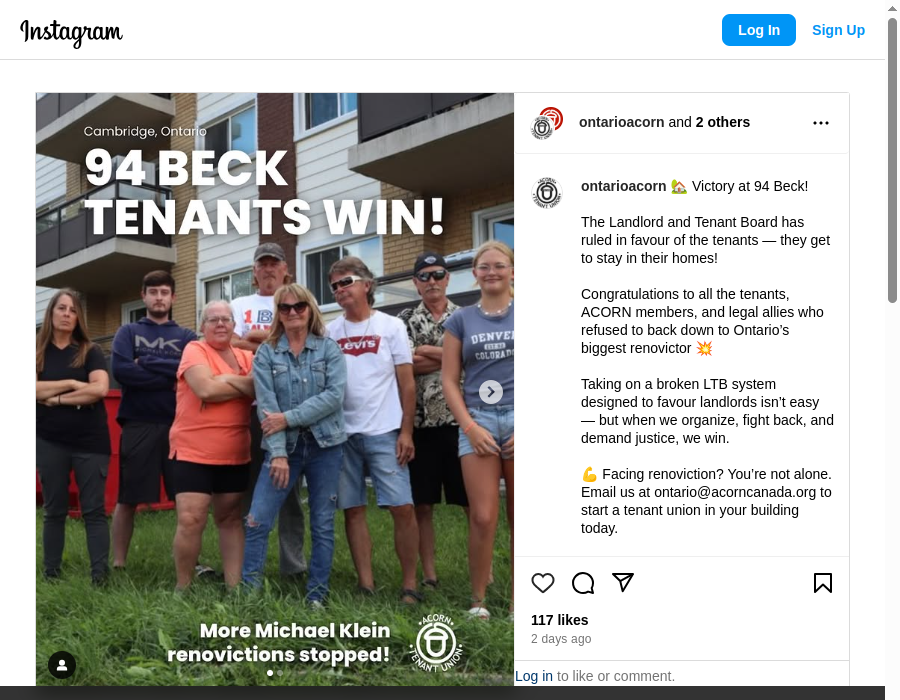This screenshot has width=900, height=700.
Task: View the '2 others' collaborators
Action: tap(723, 122)
